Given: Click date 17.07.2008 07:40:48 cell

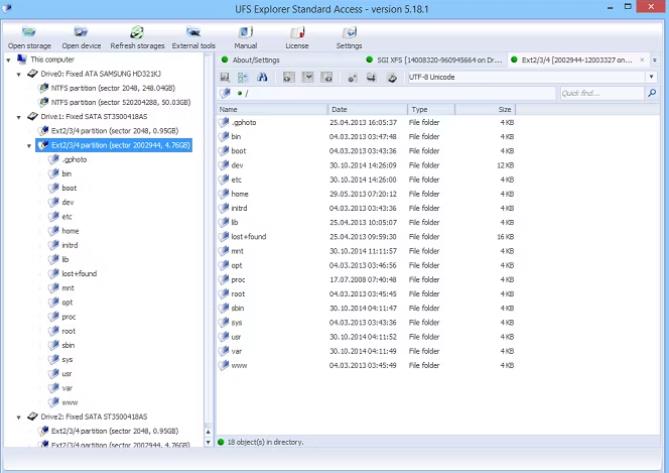Looking at the screenshot, I should pos(363,280).
